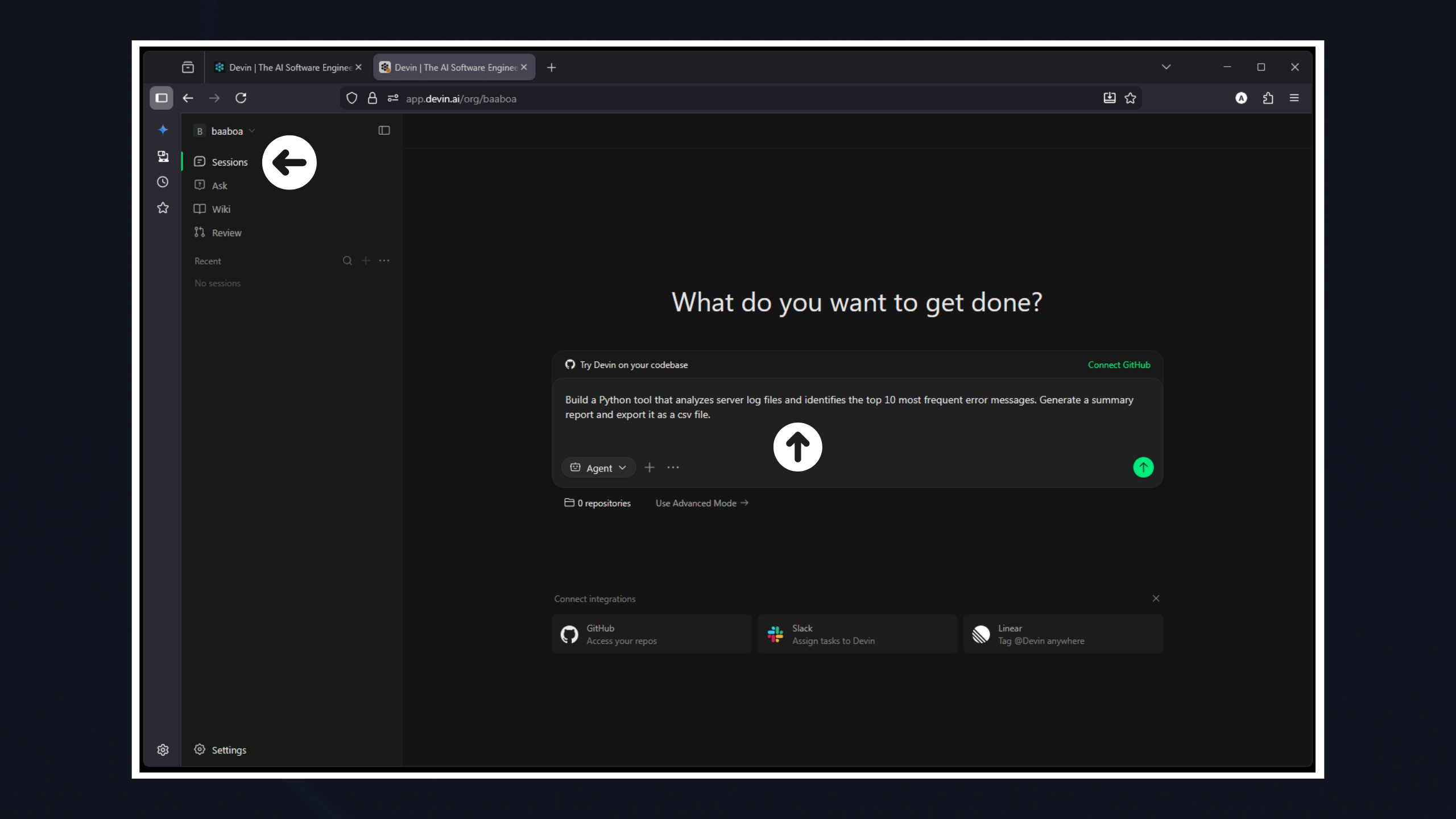This screenshot has width=1456, height=819.
Task: Open the Recent section more options dots
Action: (384, 260)
